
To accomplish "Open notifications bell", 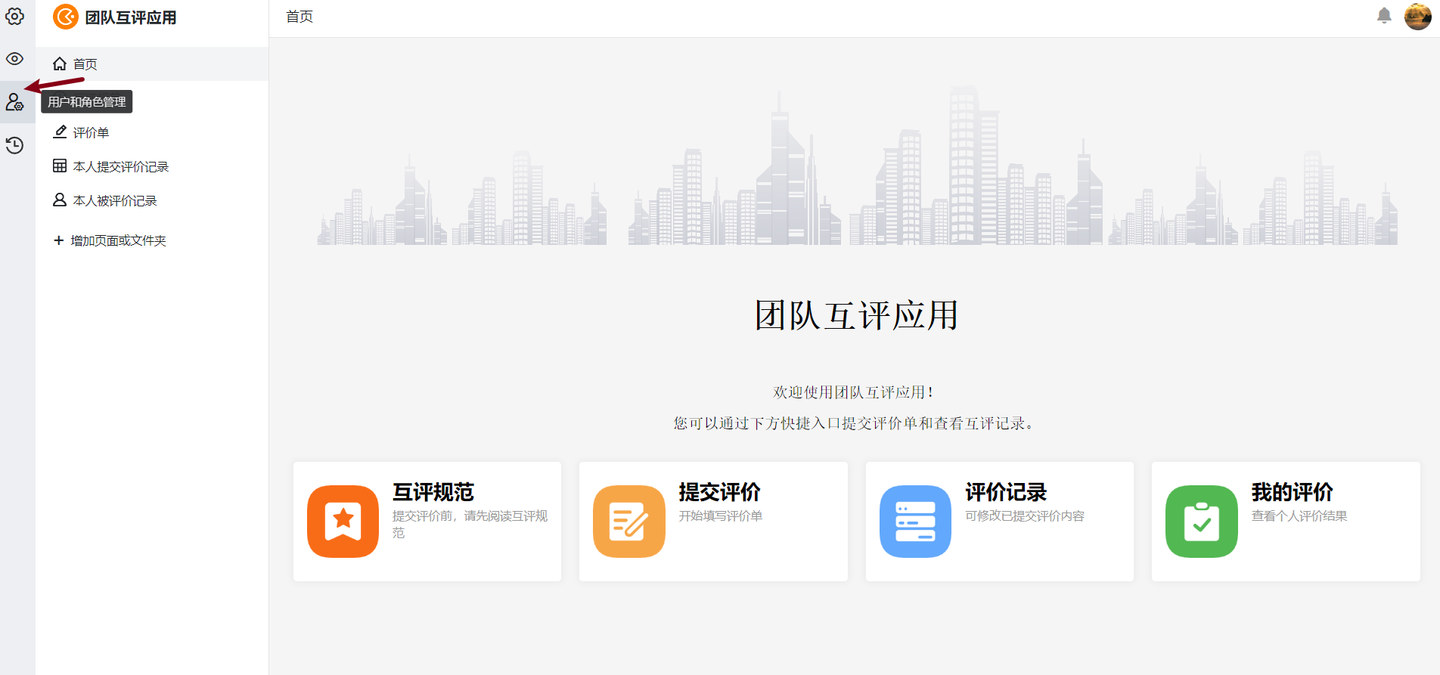I will [x=1384, y=16].
